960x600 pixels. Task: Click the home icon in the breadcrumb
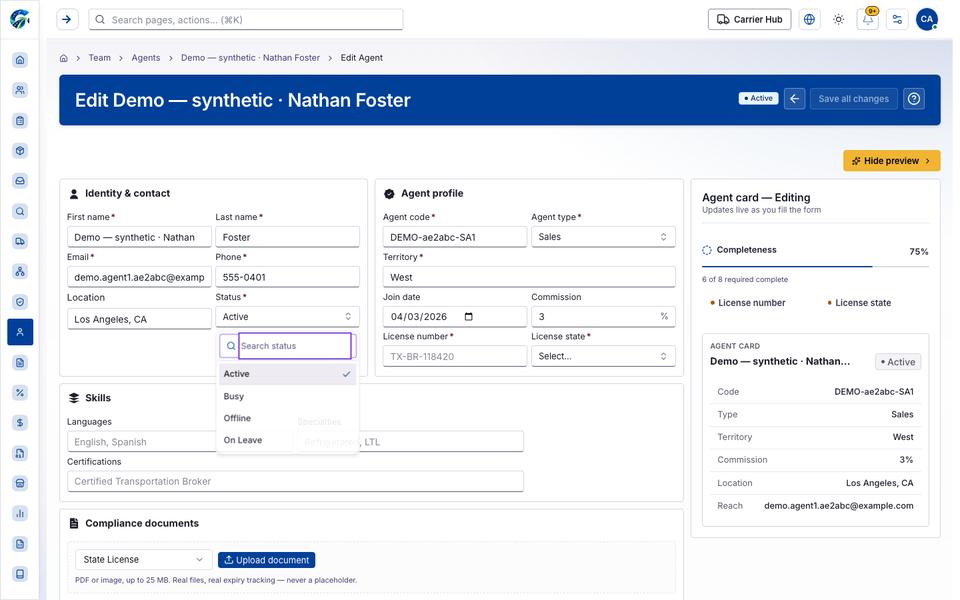pyautogui.click(x=64, y=58)
